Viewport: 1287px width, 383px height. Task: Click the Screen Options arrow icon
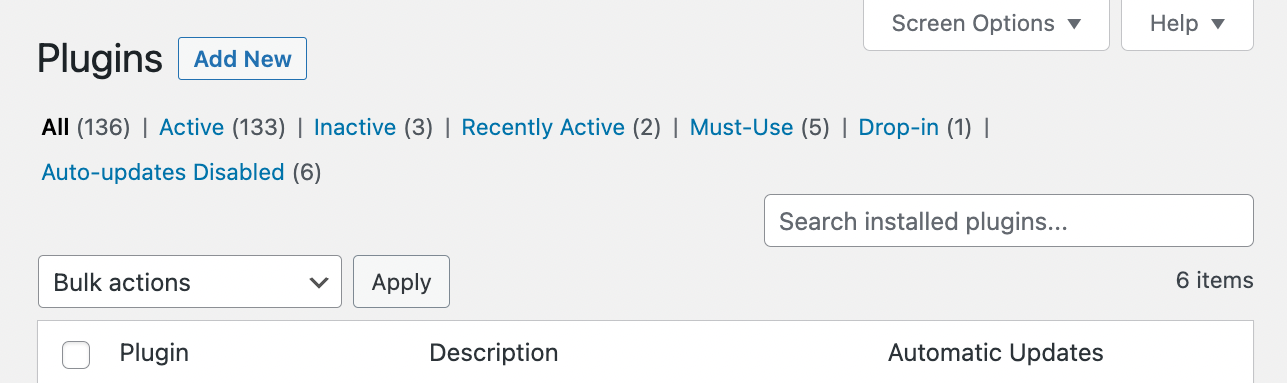click(1074, 24)
